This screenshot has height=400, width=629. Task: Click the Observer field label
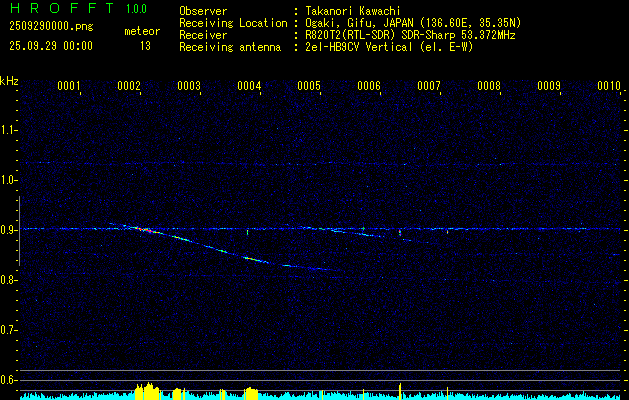(x=203, y=11)
